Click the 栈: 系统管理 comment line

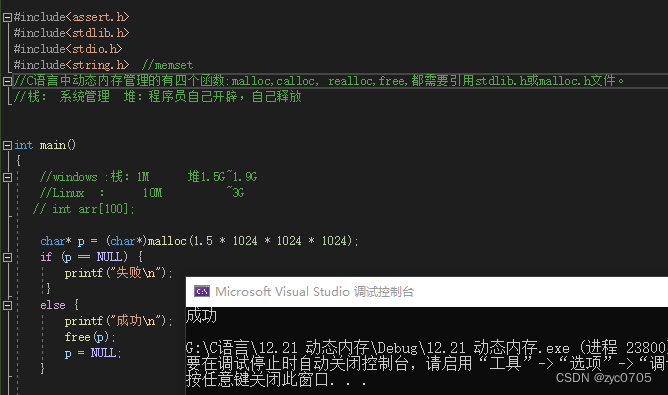pyautogui.click(x=158, y=97)
